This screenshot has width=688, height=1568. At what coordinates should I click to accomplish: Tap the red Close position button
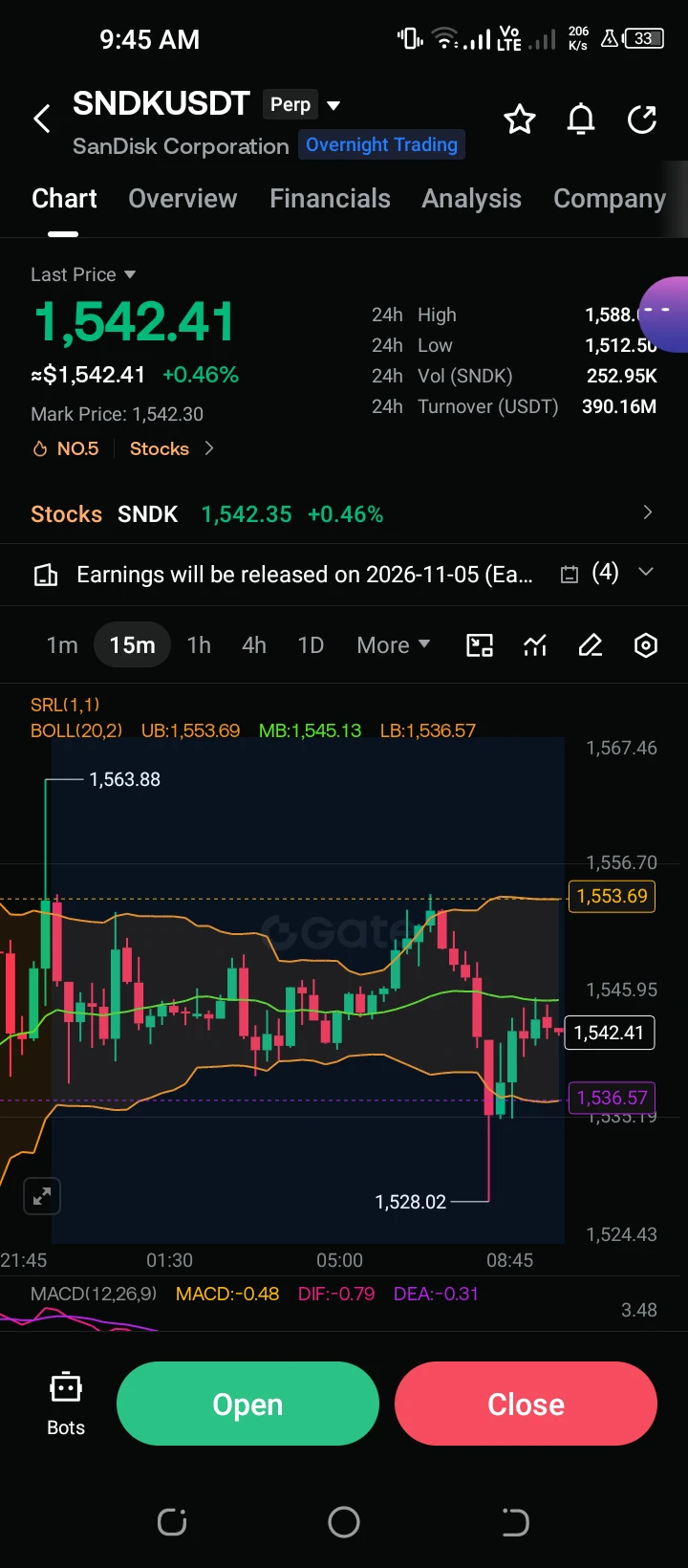(x=526, y=1404)
